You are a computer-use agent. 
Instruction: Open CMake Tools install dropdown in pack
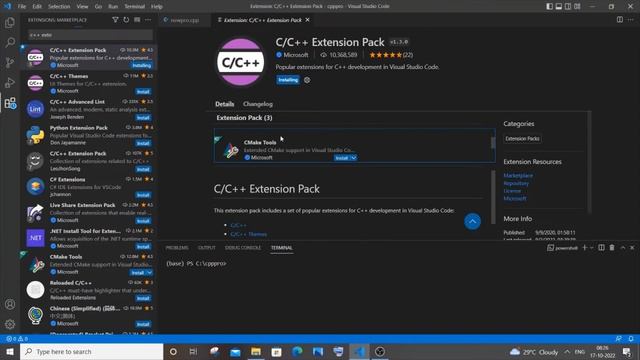click(353, 158)
